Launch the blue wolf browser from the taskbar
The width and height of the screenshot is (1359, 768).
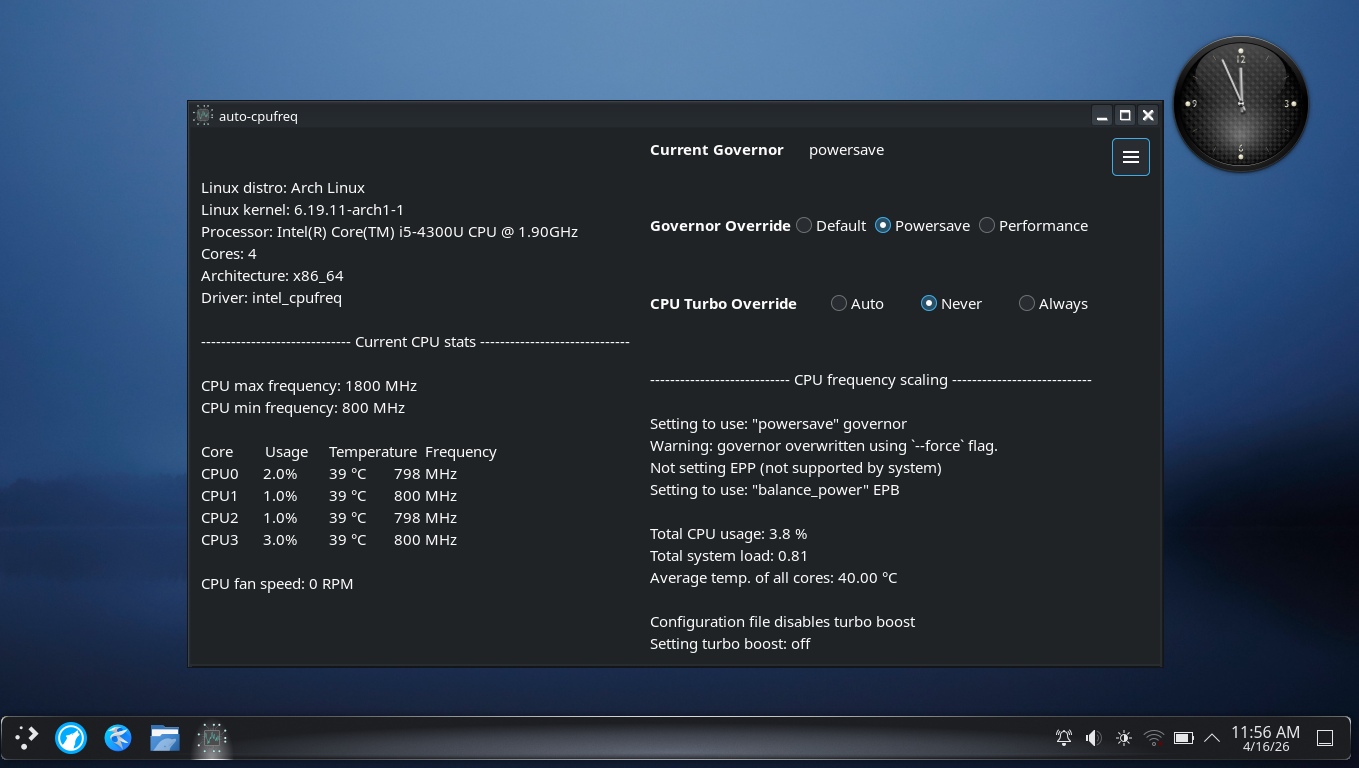point(71,738)
